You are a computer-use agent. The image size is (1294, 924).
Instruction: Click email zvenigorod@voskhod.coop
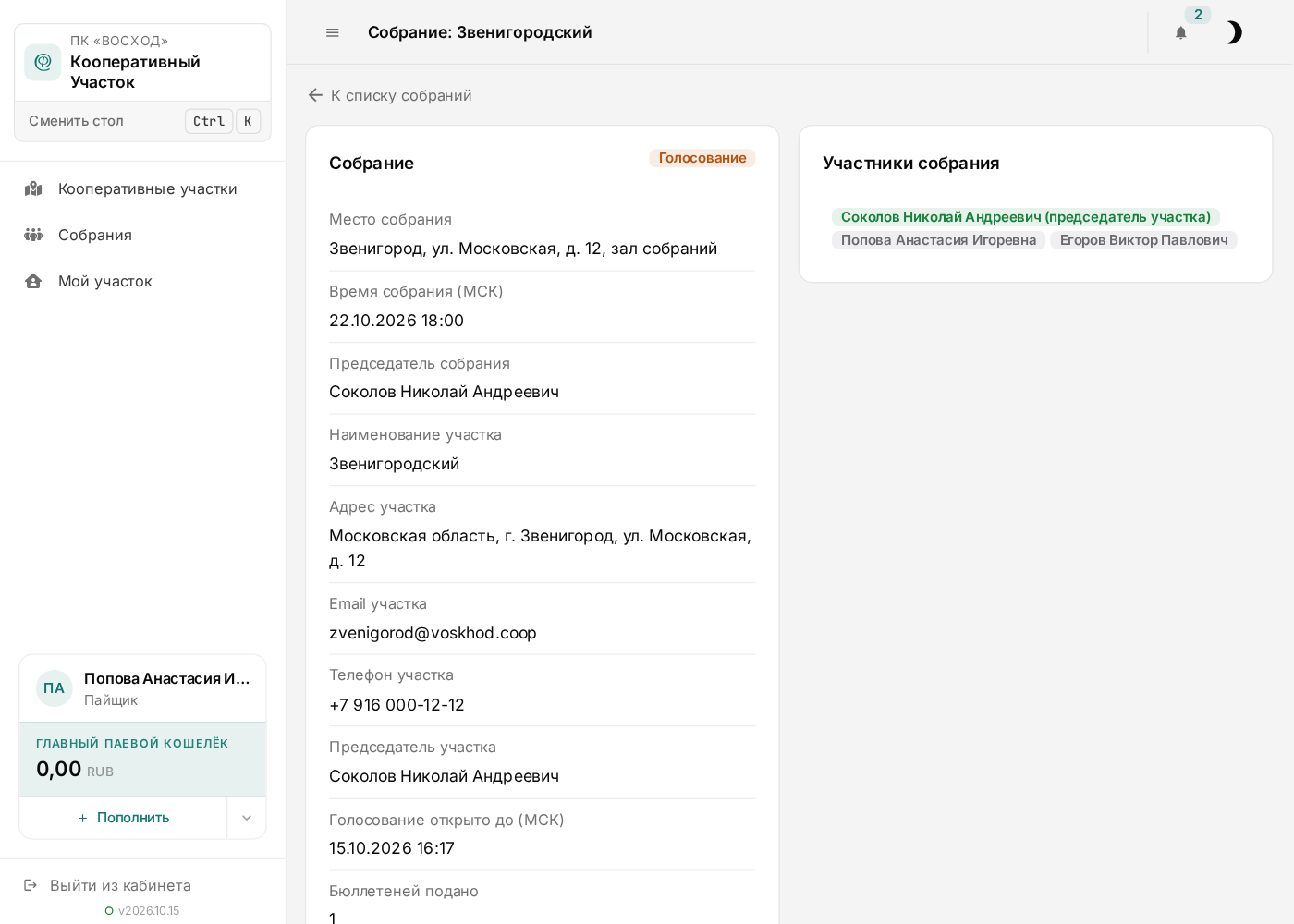click(433, 633)
